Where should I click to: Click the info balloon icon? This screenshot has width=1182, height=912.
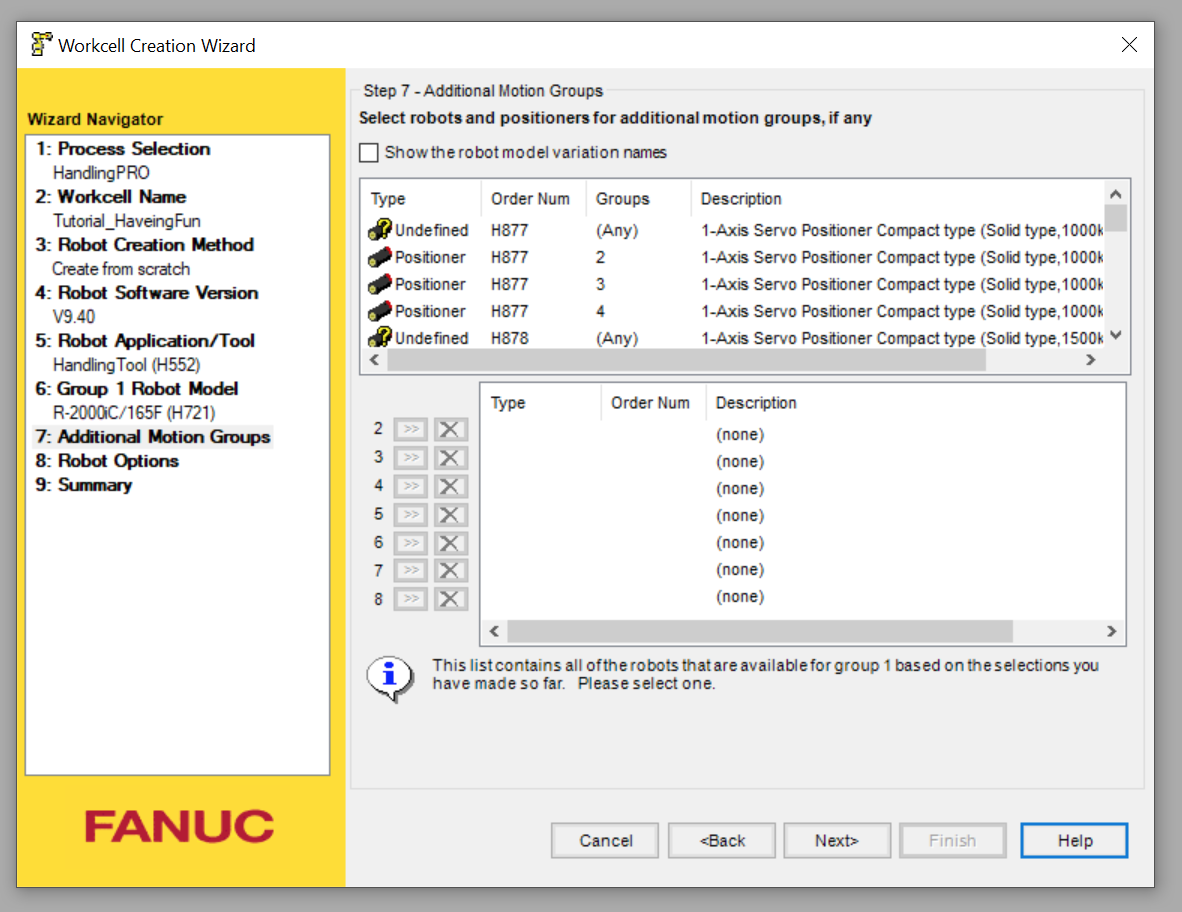tap(390, 678)
